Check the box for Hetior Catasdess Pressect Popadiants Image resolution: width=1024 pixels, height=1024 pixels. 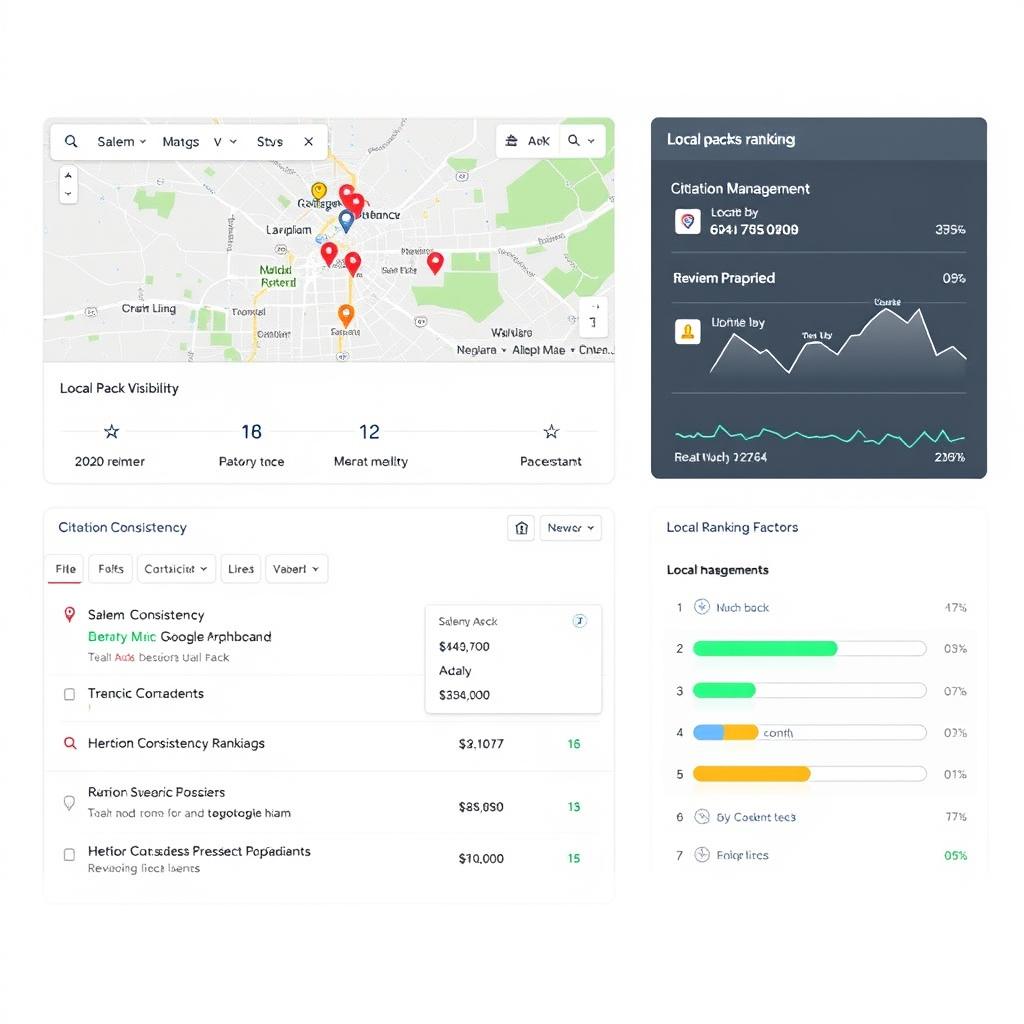(x=69, y=854)
